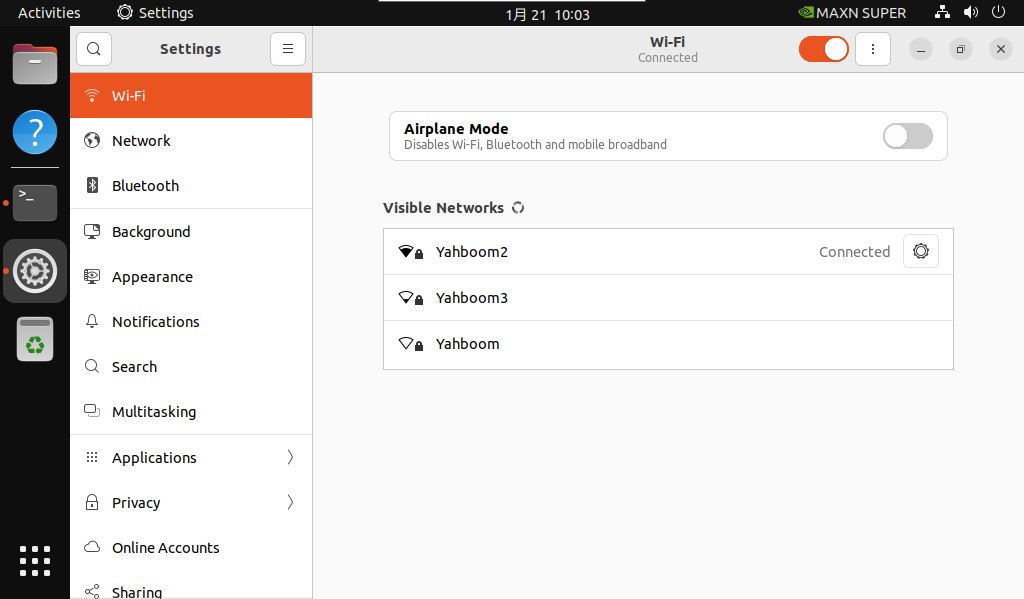Open Yahboom2 network gear settings
Screen dimensions: 1024x599
click(x=921, y=251)
